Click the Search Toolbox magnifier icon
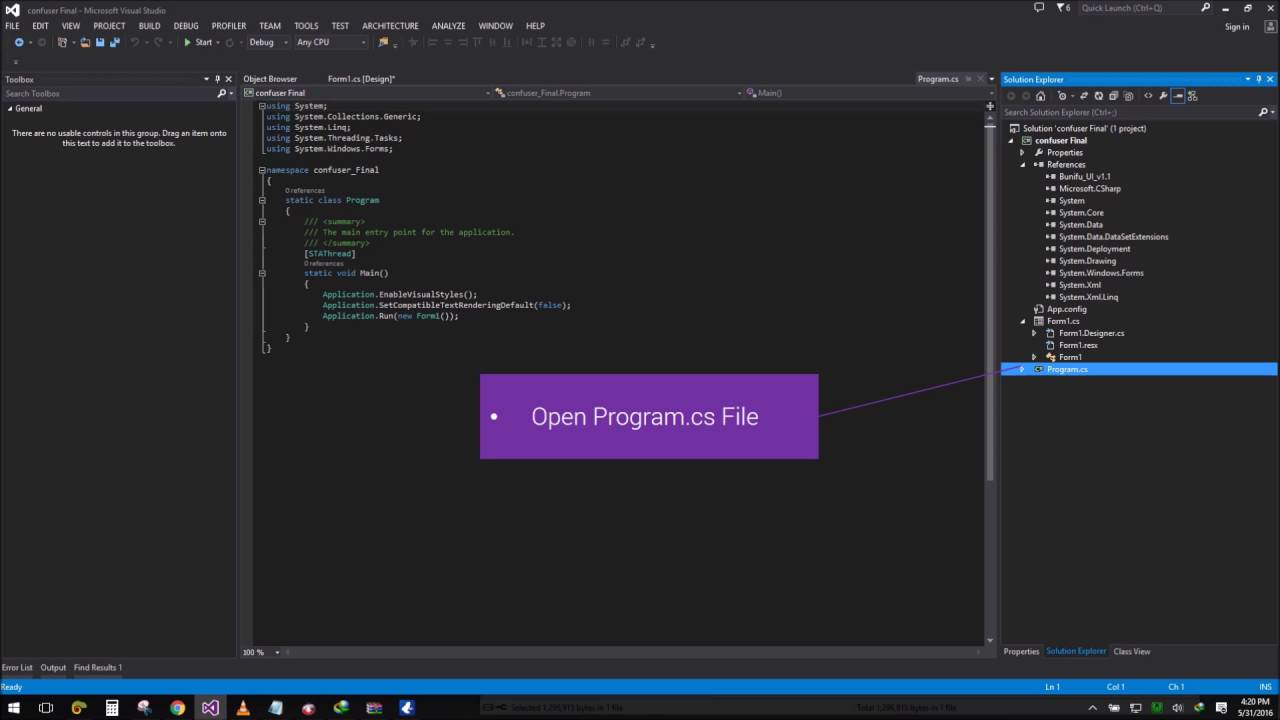The image size is (1280, 720). [x=222, y=93]
